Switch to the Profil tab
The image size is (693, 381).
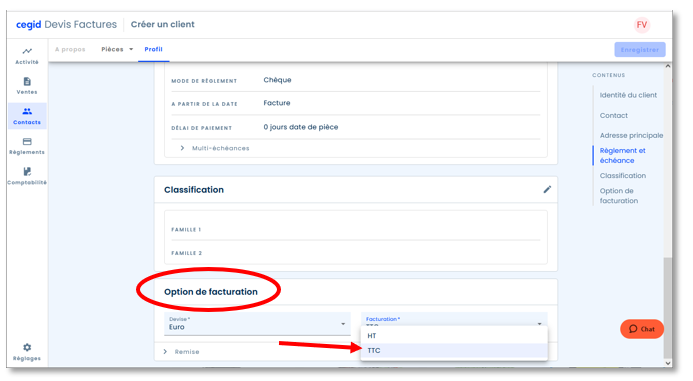tap(153, 49)
